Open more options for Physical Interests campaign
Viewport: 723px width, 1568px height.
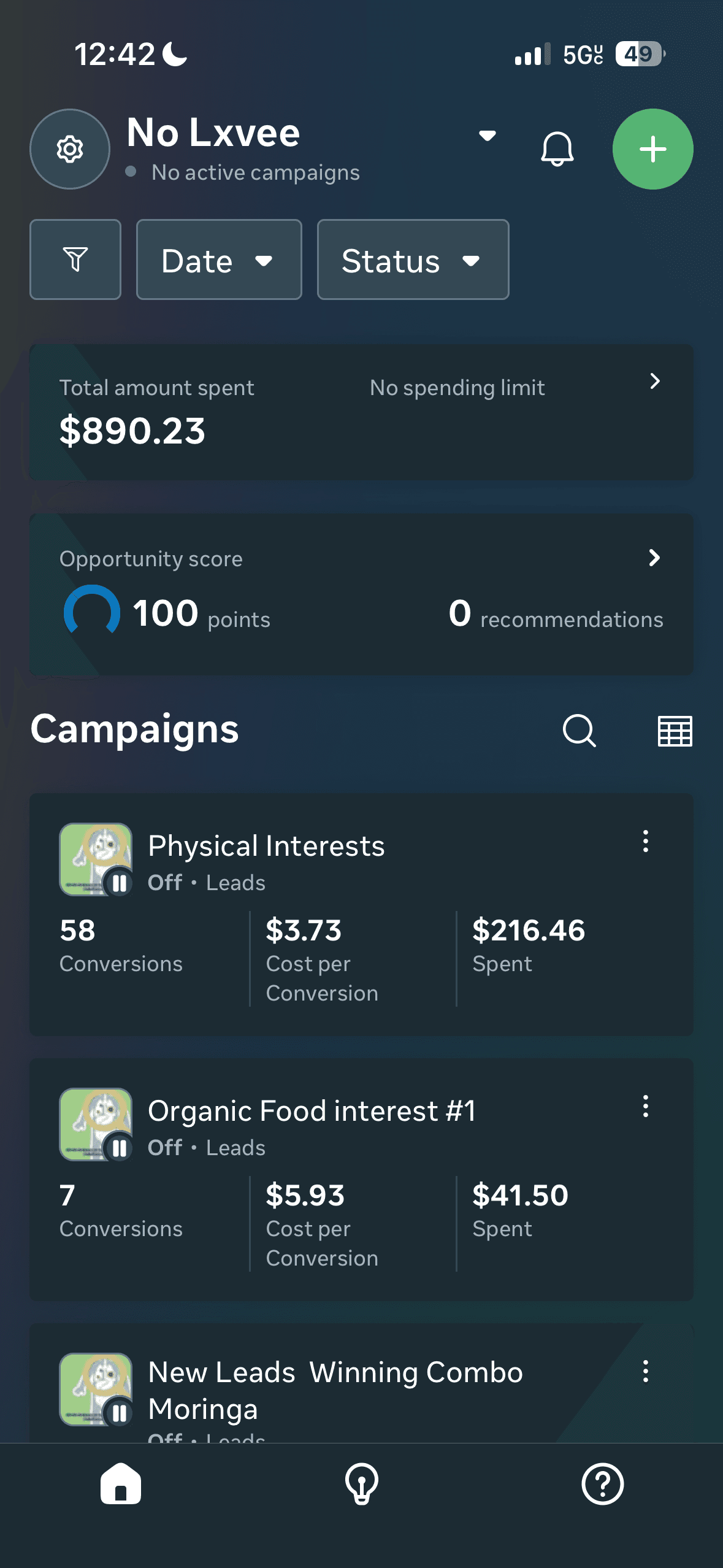[x=645, y=841]
